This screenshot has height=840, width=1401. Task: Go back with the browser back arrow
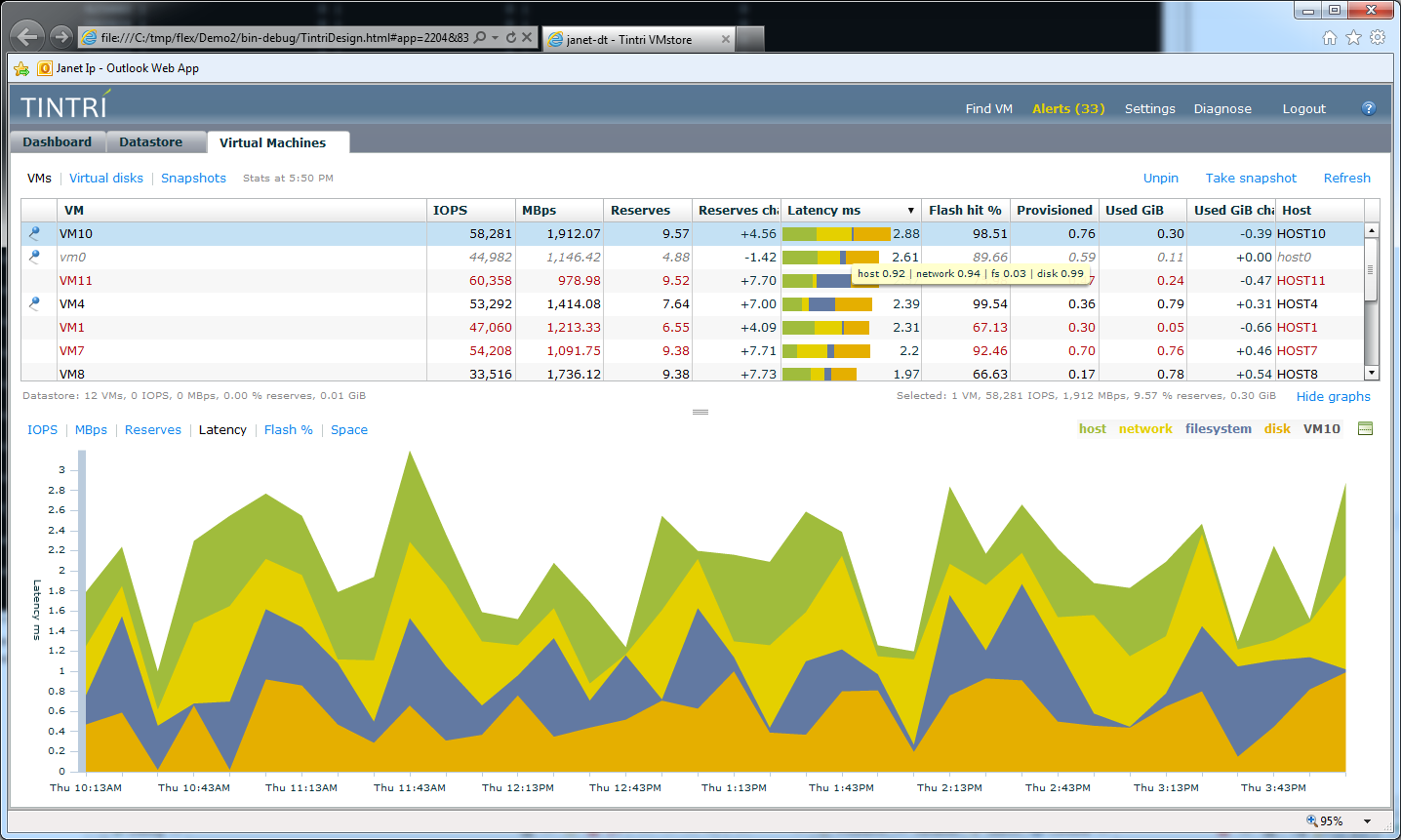27,37
